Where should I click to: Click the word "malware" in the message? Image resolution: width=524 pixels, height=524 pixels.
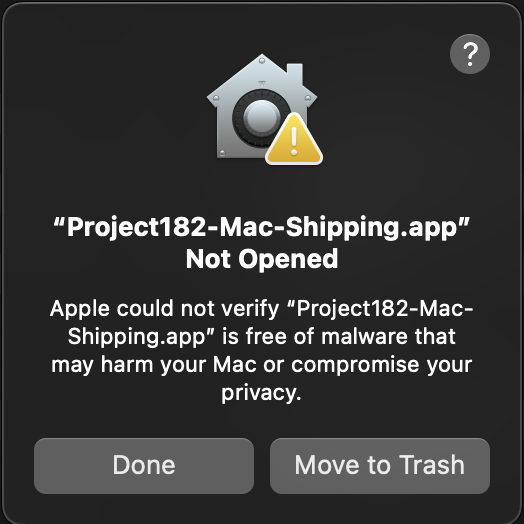364,336
